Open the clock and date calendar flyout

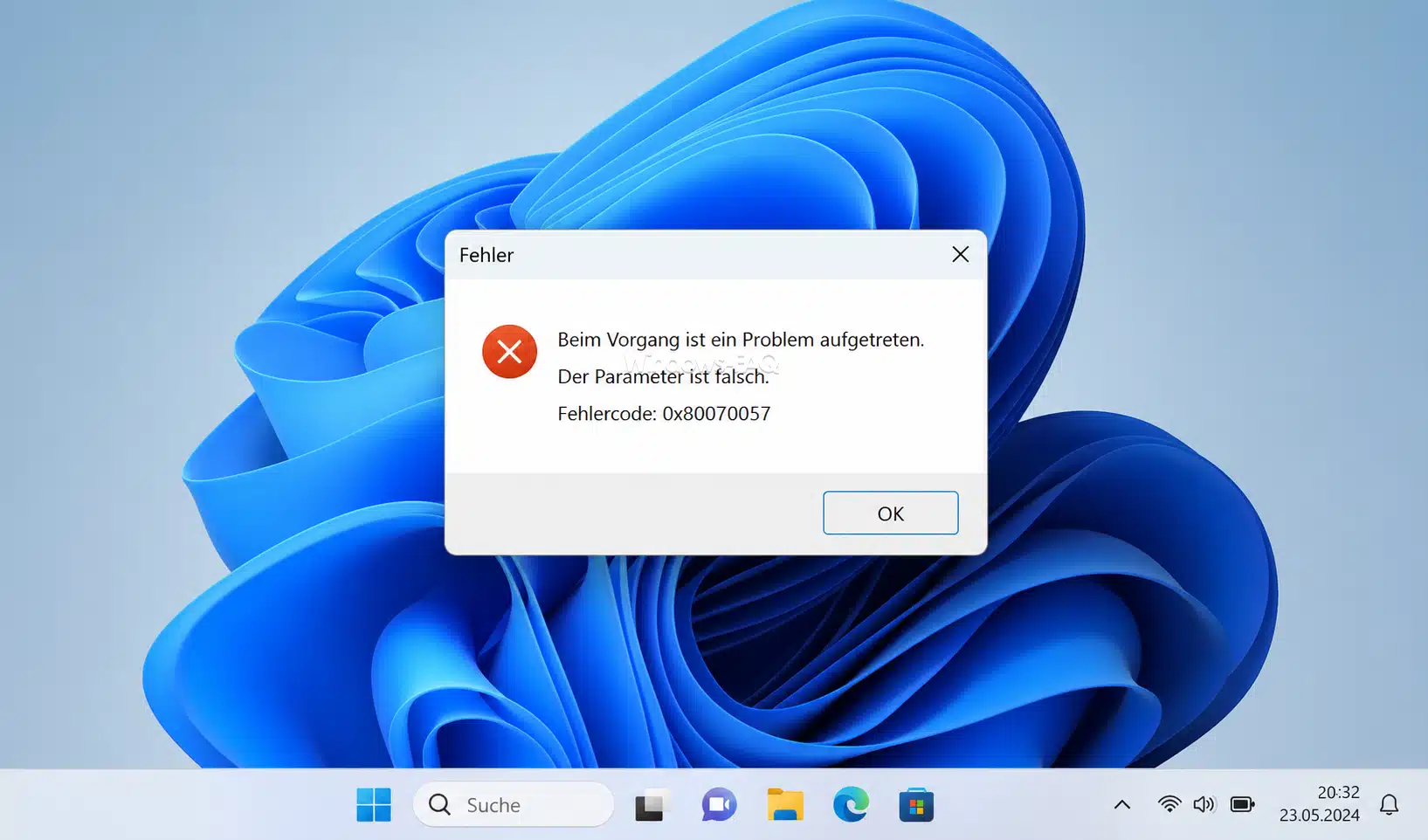tap(1320, 803)
